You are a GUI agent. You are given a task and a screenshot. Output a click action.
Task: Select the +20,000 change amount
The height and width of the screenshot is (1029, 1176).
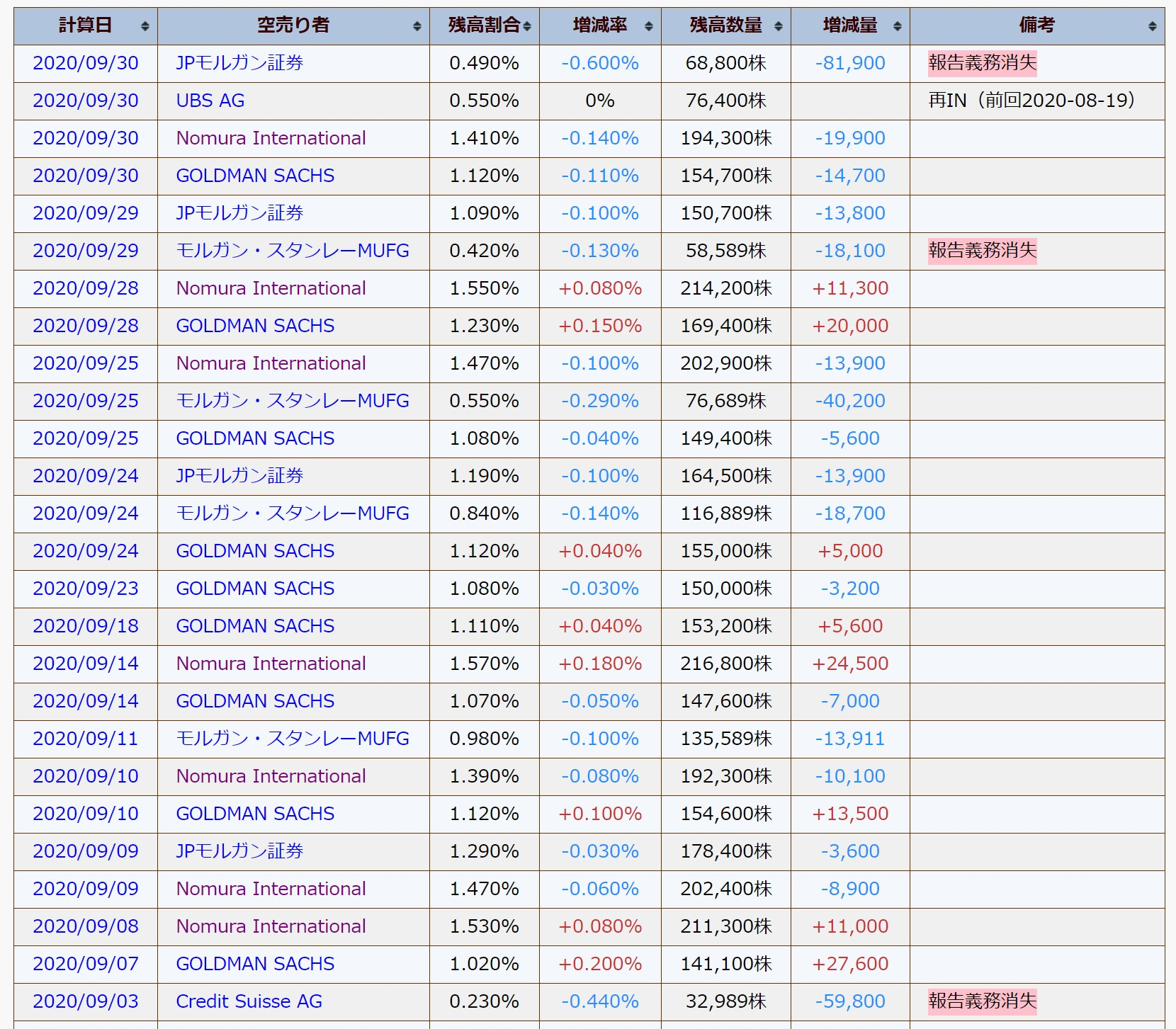[x=850, y=326]
